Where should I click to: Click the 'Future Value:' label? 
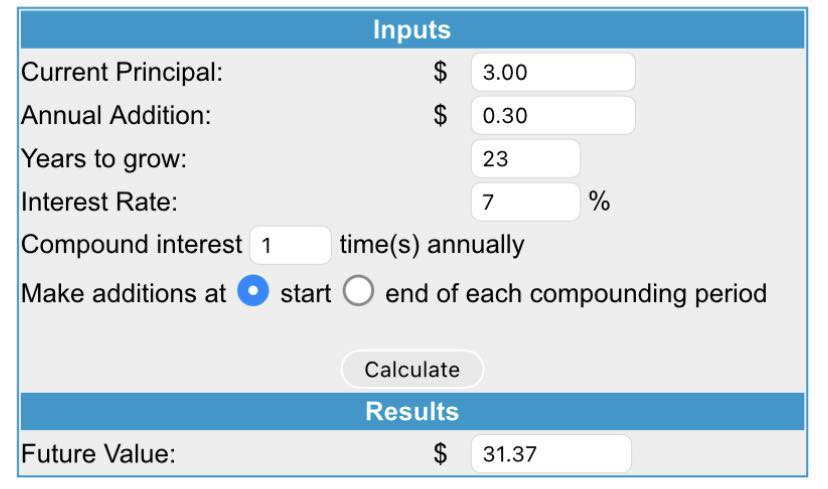[98, 454]
